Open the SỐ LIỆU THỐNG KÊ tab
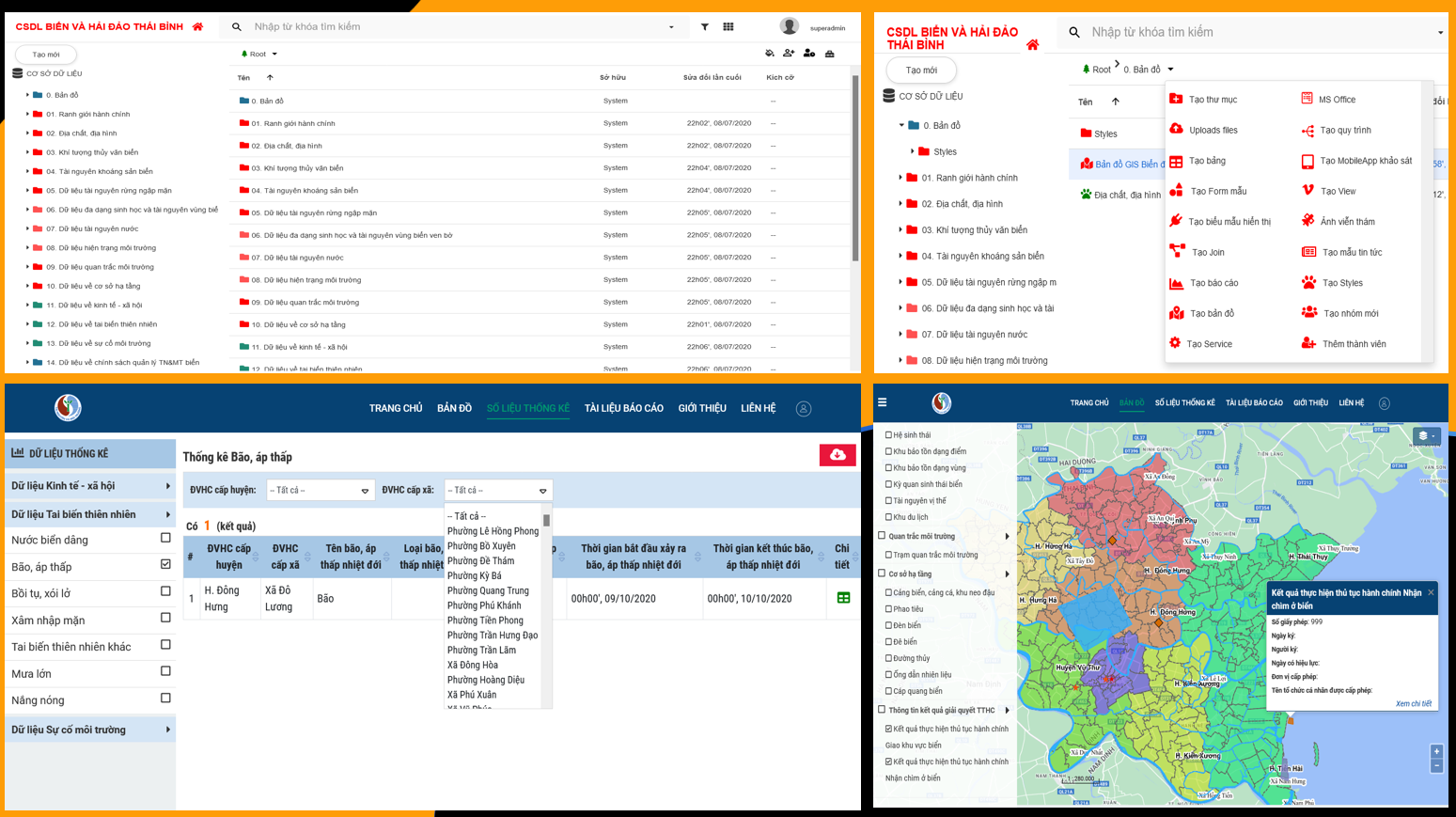This screenshot has width=1456, height=817. pyautogui.click(x=527, y=409)
